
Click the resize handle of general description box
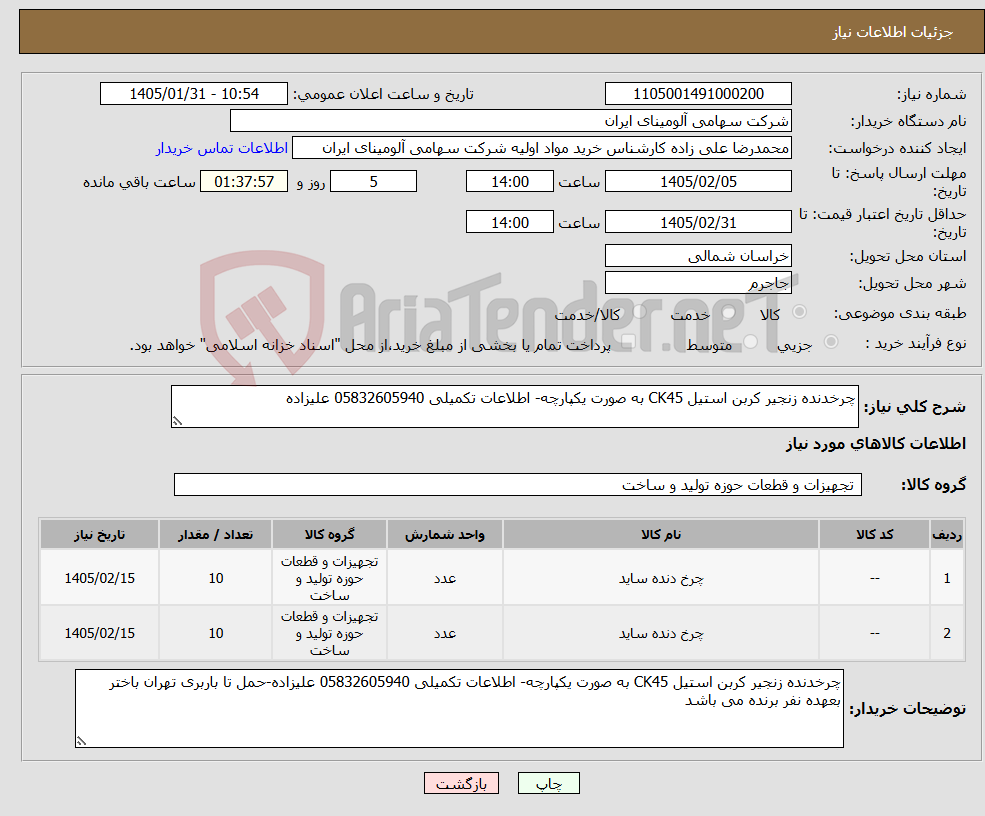click(177, 422)
